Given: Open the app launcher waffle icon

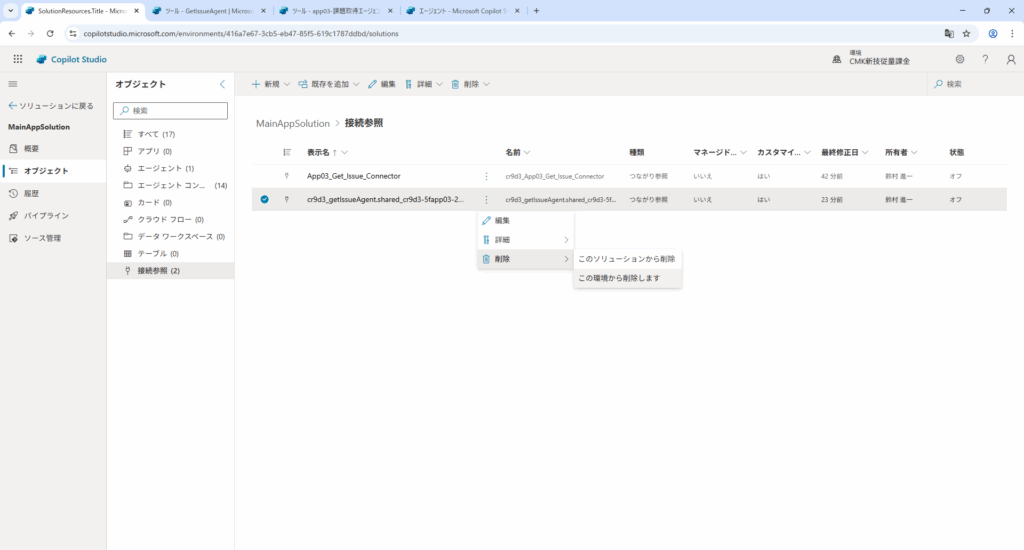Looking at the screenshot, I should point(18,59).
